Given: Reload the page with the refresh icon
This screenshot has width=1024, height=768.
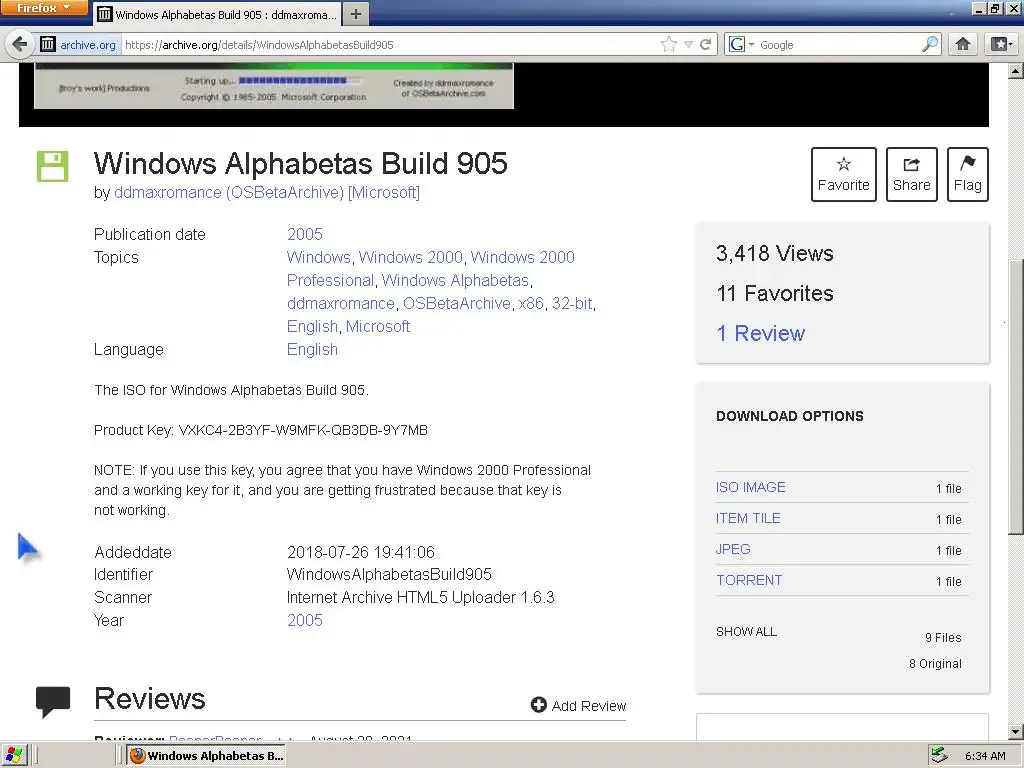Looking at the screenshot, I should click(705, 44).
